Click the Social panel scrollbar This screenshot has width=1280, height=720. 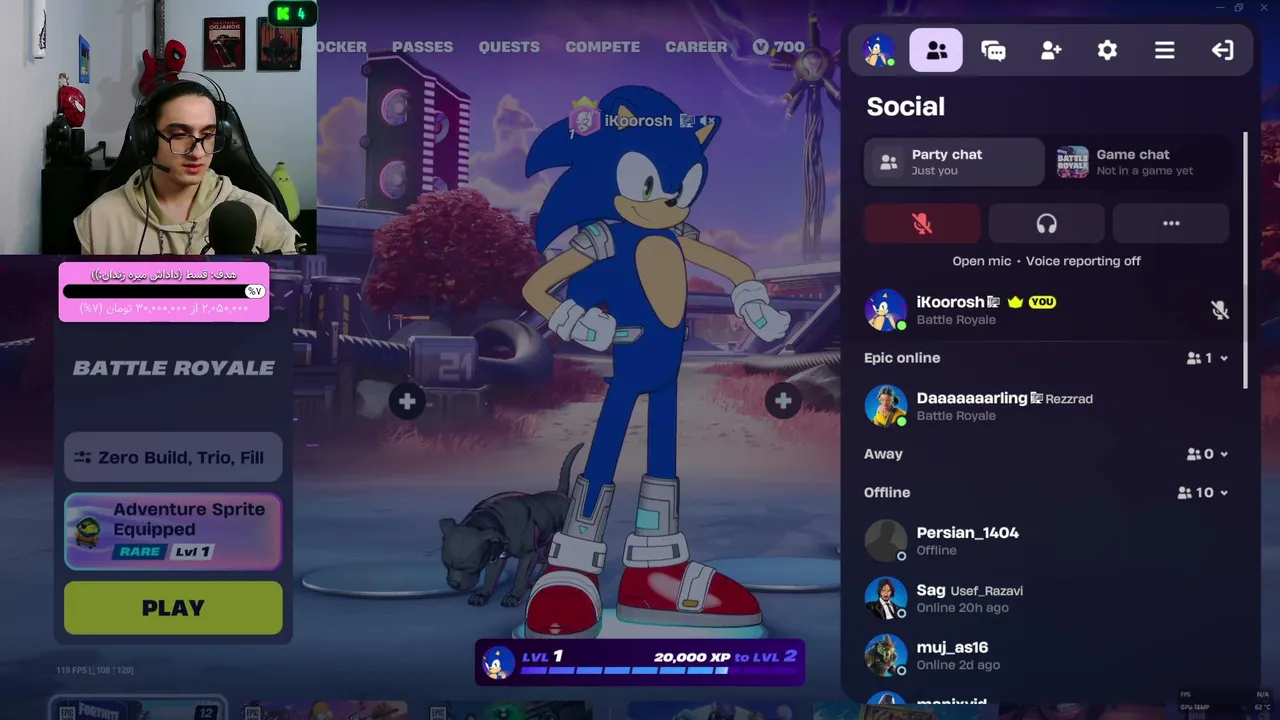[x=1245, y=260]
